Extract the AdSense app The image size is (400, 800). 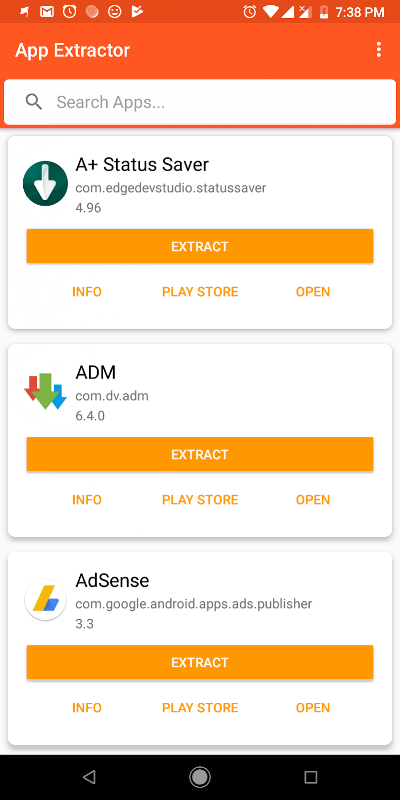point(200,662)
